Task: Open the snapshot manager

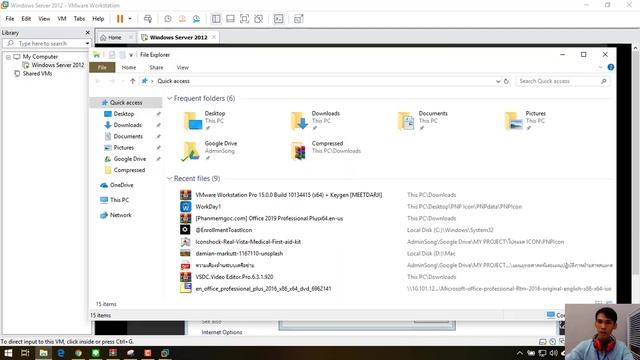Action: [x=196, y=19]
